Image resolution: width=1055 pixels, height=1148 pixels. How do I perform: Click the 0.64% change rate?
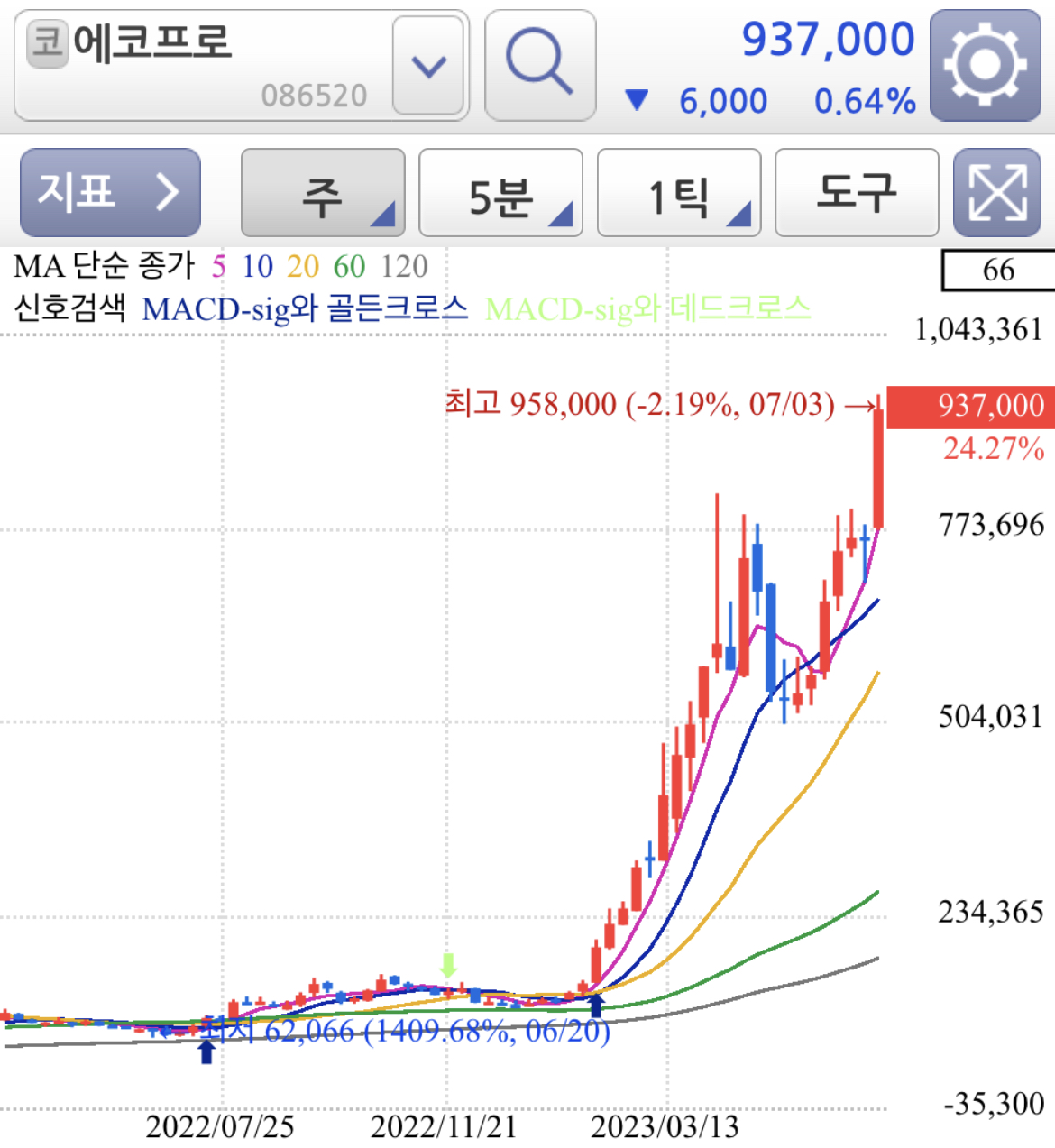(865, 101)
